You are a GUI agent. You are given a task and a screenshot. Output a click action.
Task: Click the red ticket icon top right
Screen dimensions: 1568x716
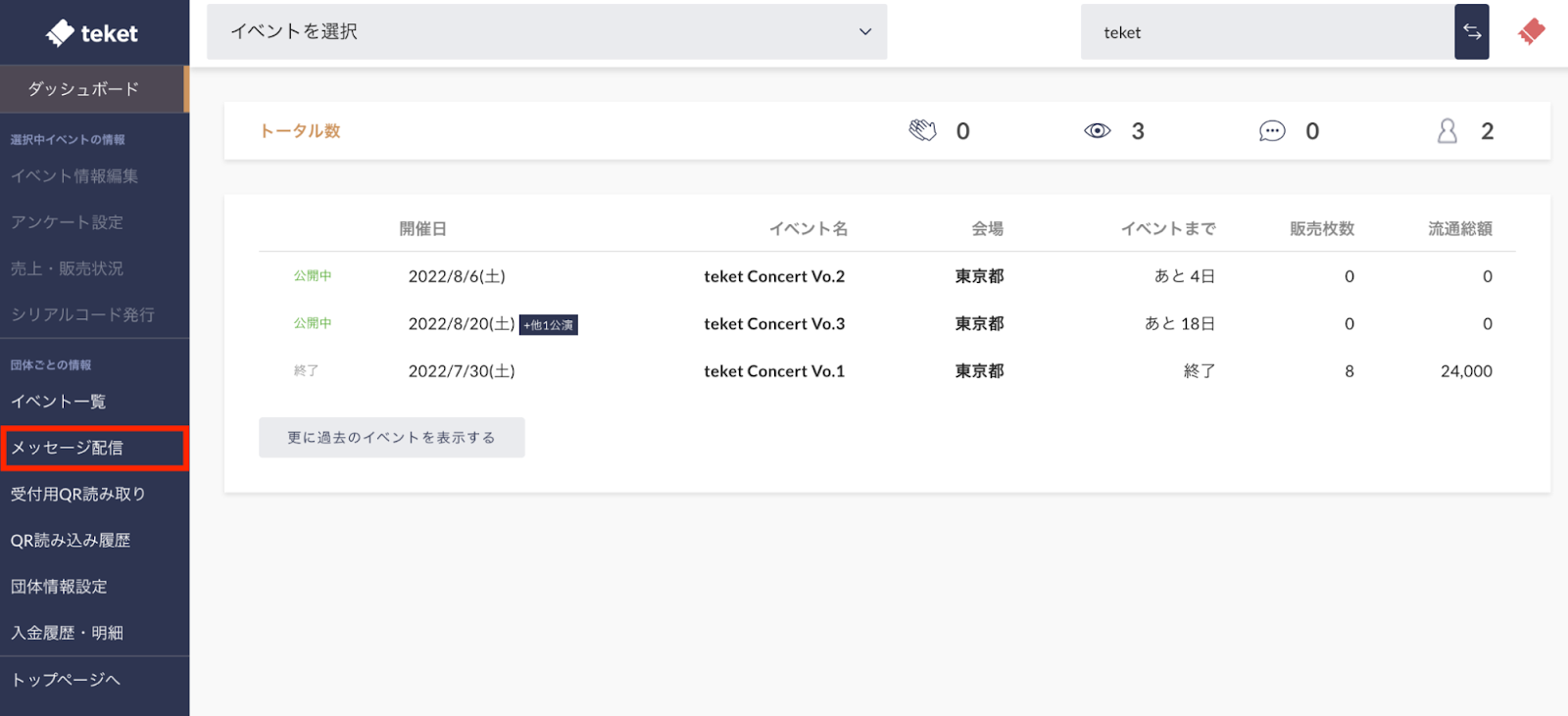point(1531,32)
